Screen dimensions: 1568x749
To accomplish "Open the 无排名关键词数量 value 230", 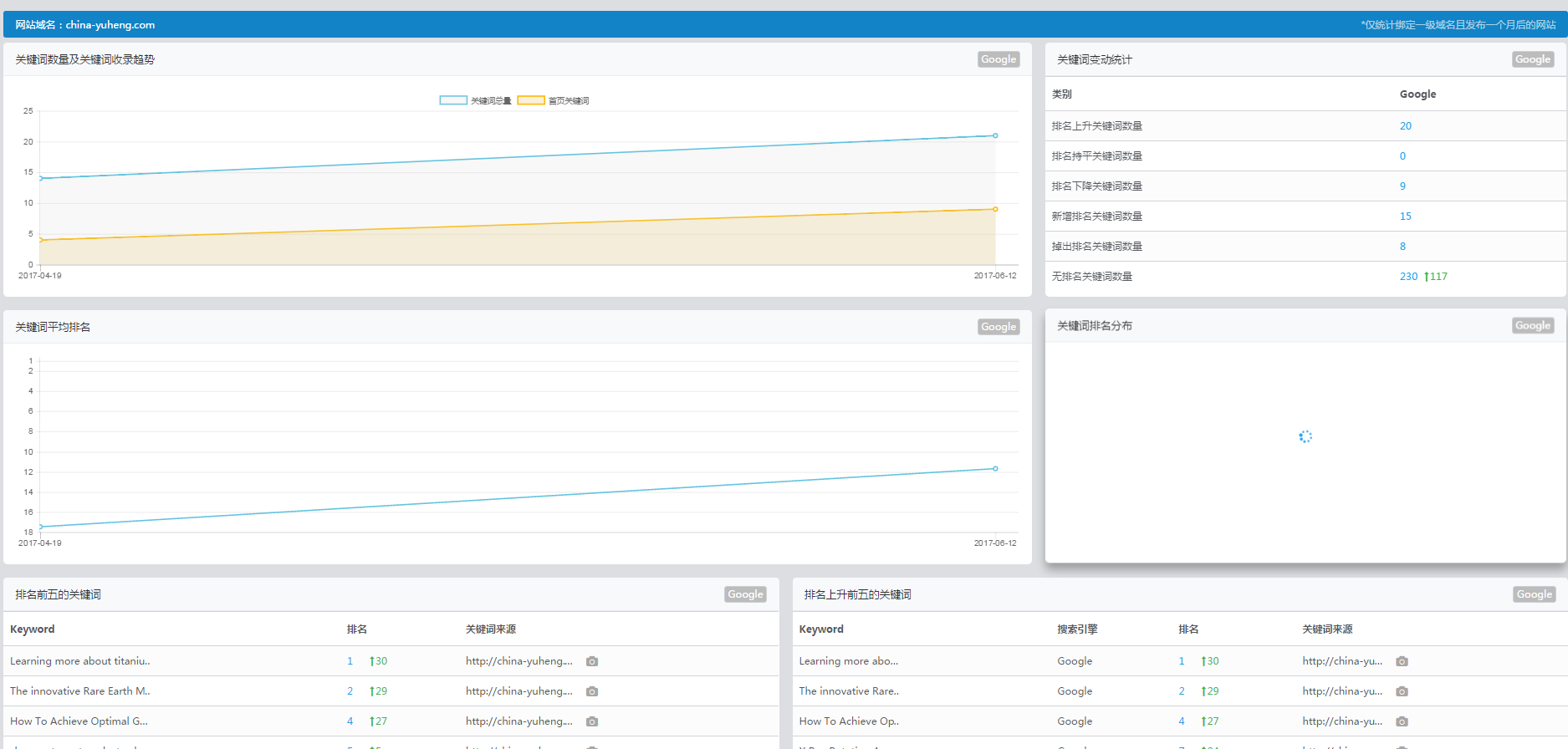I will (x=1408, y=277).
